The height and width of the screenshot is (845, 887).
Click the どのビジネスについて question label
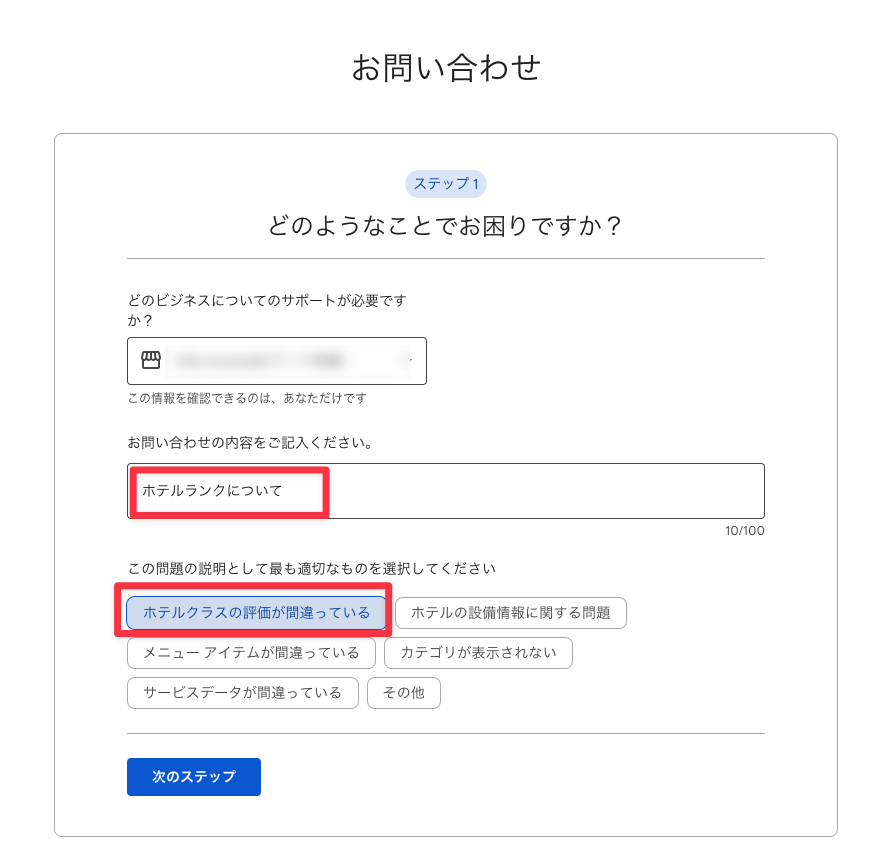click(267, 311)
